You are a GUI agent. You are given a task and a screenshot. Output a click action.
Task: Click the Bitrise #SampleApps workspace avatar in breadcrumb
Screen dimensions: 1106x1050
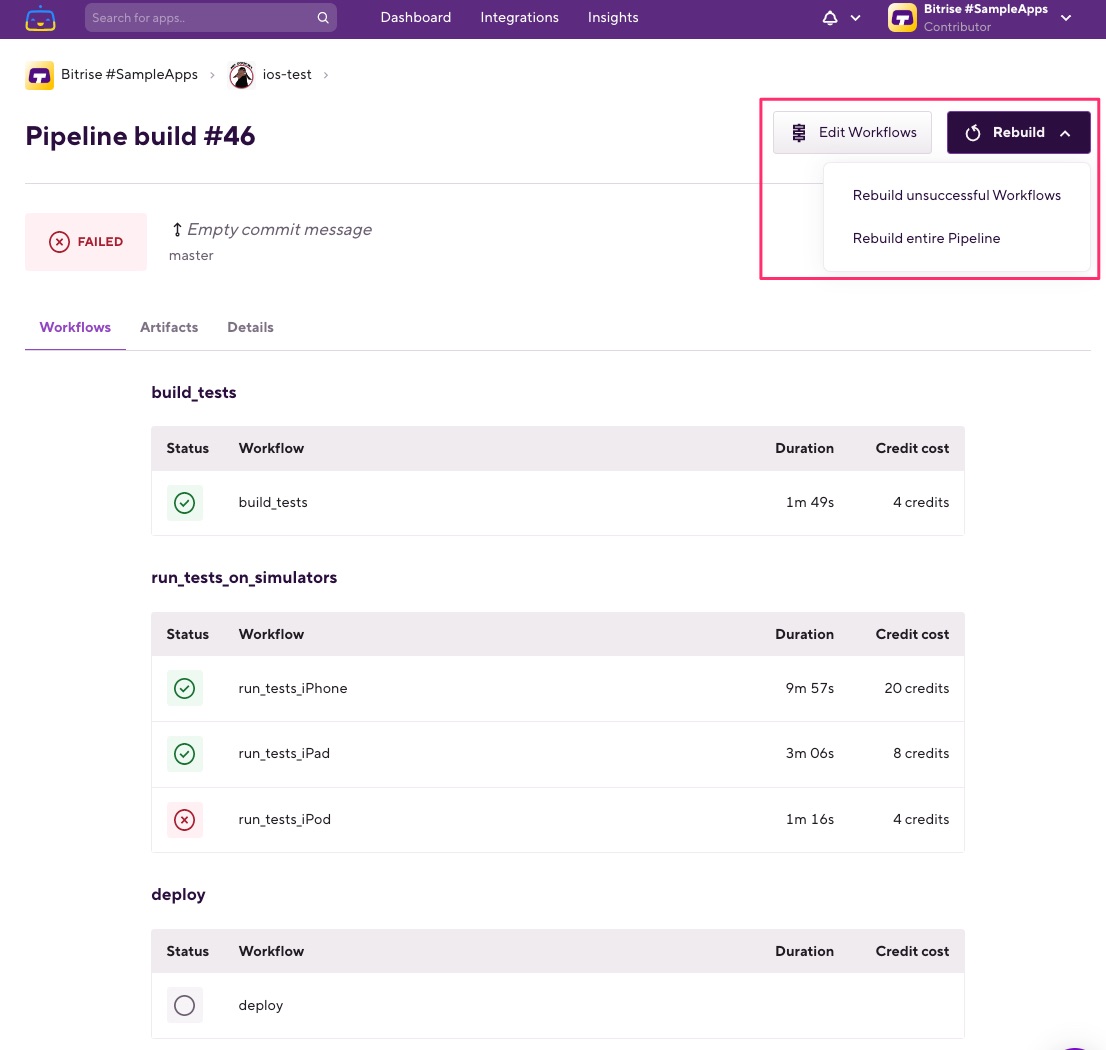click(39, 74)
